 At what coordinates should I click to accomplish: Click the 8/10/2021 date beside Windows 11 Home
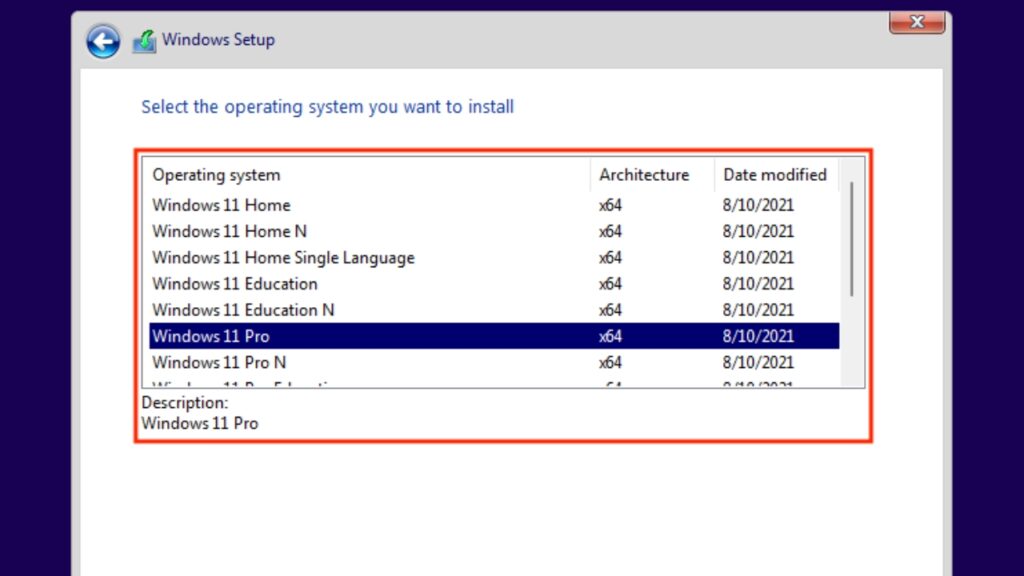(759, 205)
